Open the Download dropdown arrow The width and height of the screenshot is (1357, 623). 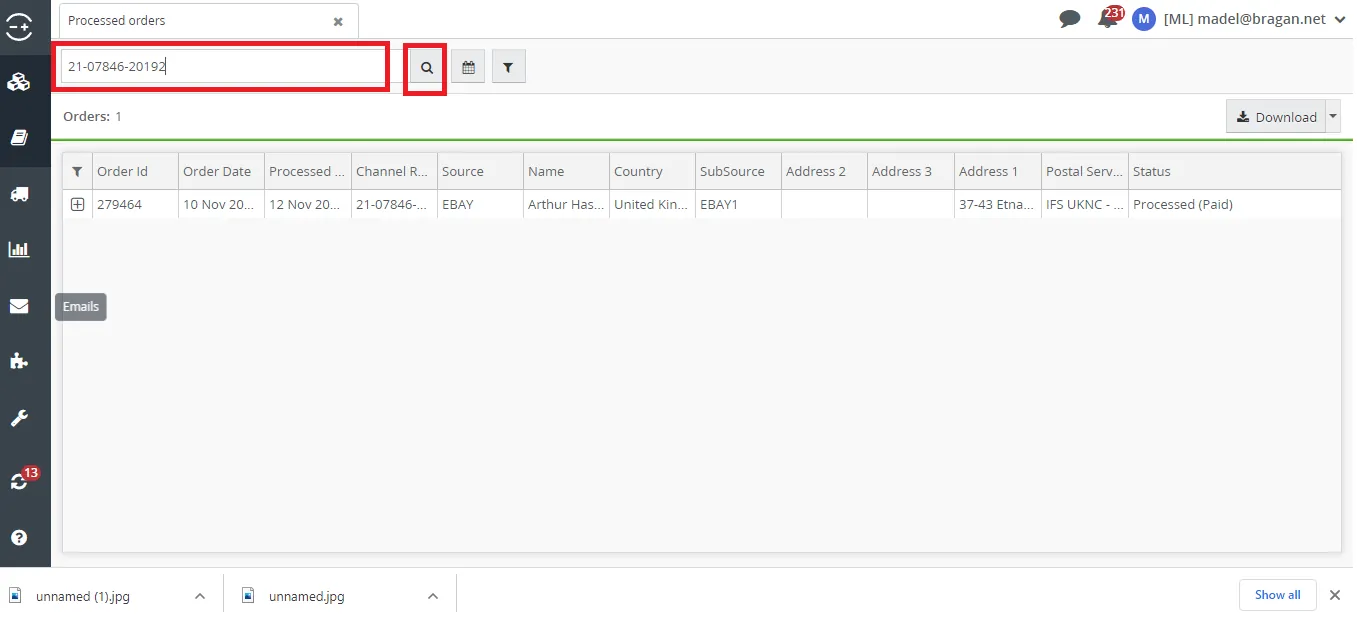(1333, 117)
